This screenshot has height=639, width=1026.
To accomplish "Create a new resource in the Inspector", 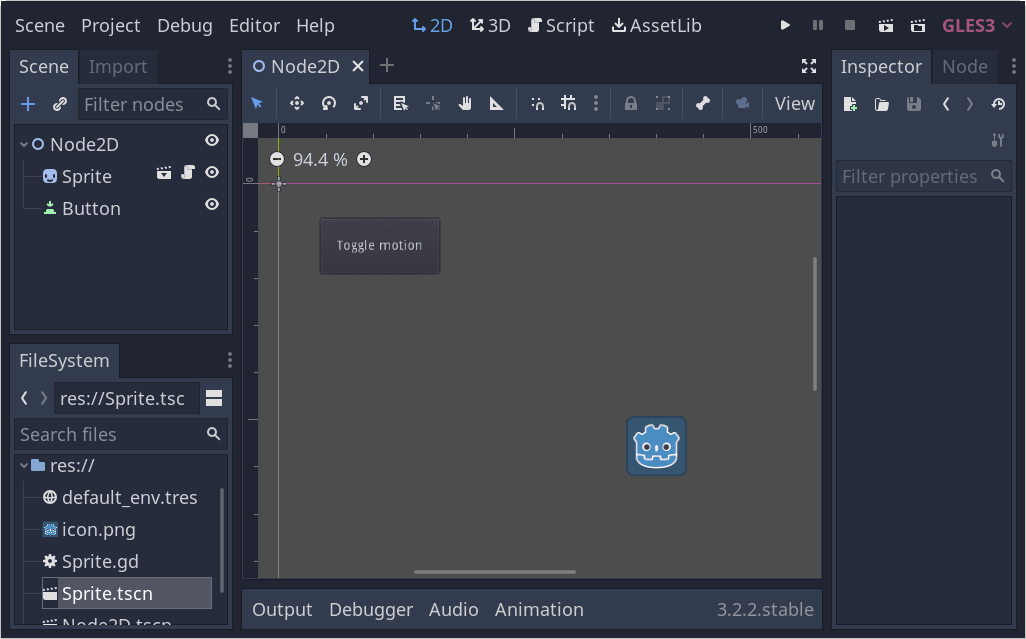I will click(852, 103).
